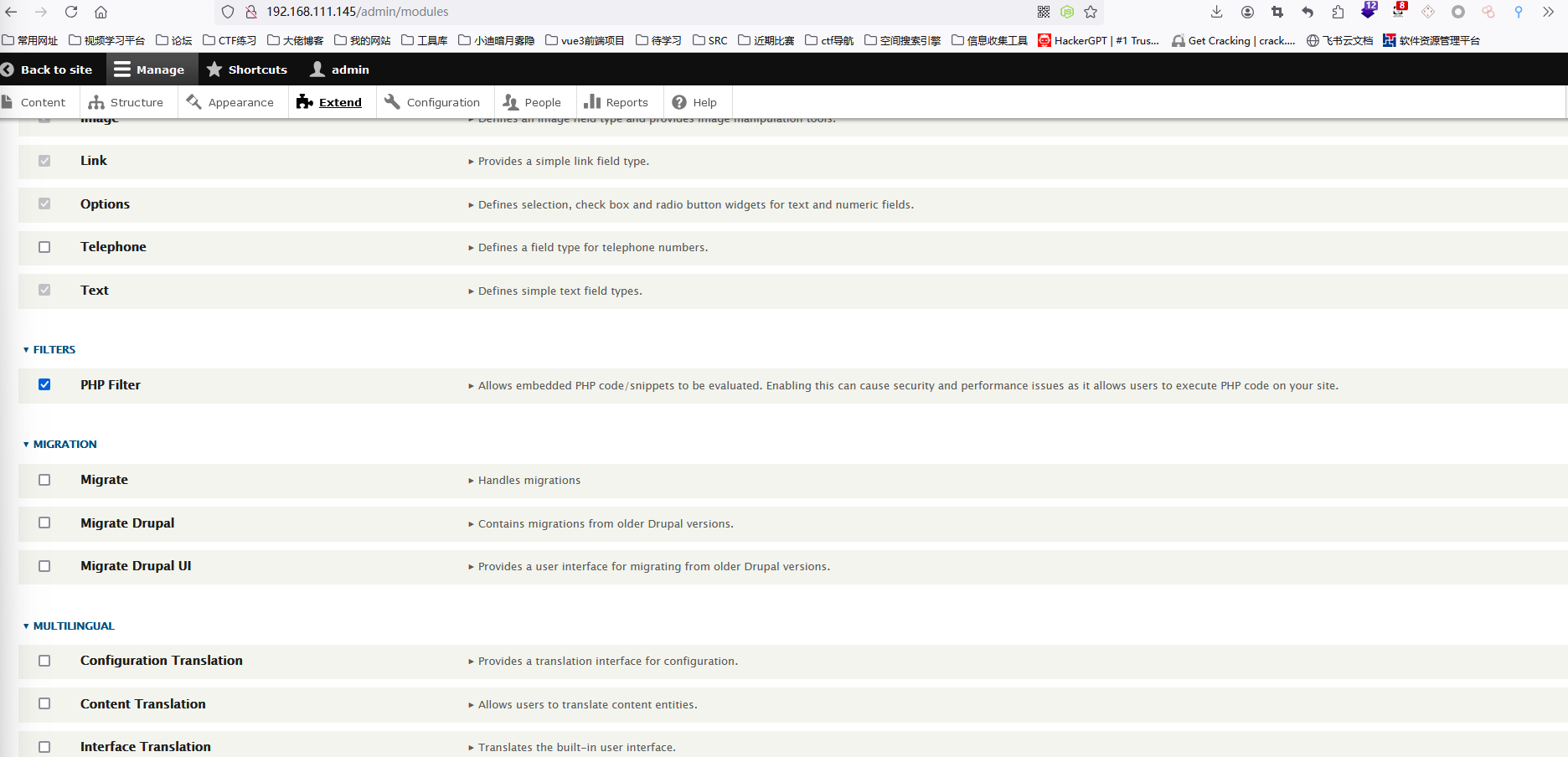Click the People icon in toolbar
Image resolution: width=1568 pixels, height=757 pixels.
pyautogui.click(x=511, y=102)
